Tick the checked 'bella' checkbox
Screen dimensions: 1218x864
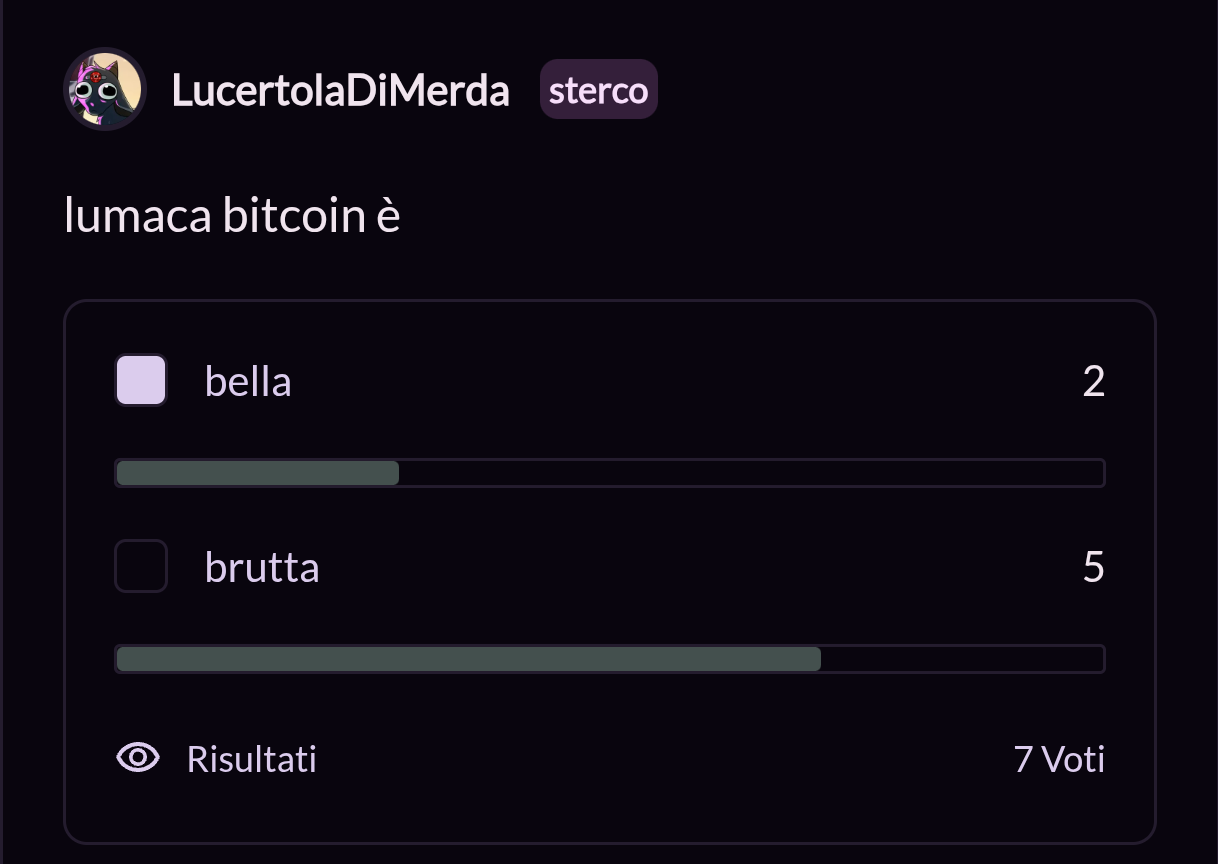point(141,380)
